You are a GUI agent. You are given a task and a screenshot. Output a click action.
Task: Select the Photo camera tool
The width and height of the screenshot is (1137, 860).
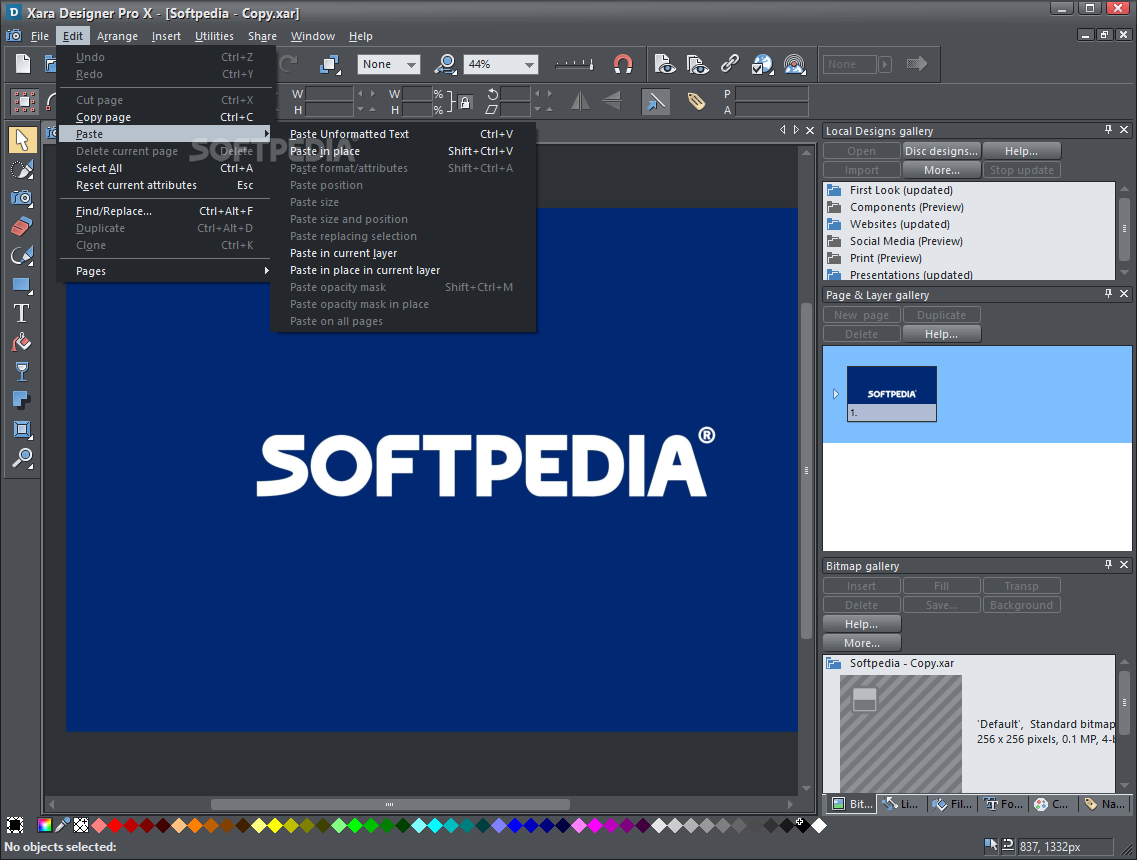(x=22, y=197)
